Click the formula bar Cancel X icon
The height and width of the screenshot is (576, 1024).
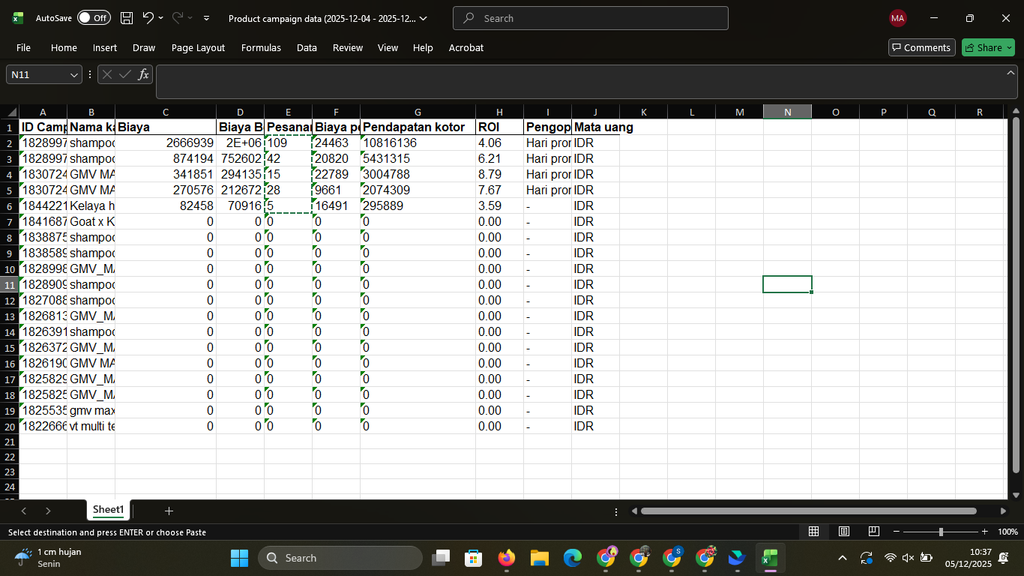(x=107, y=75)
